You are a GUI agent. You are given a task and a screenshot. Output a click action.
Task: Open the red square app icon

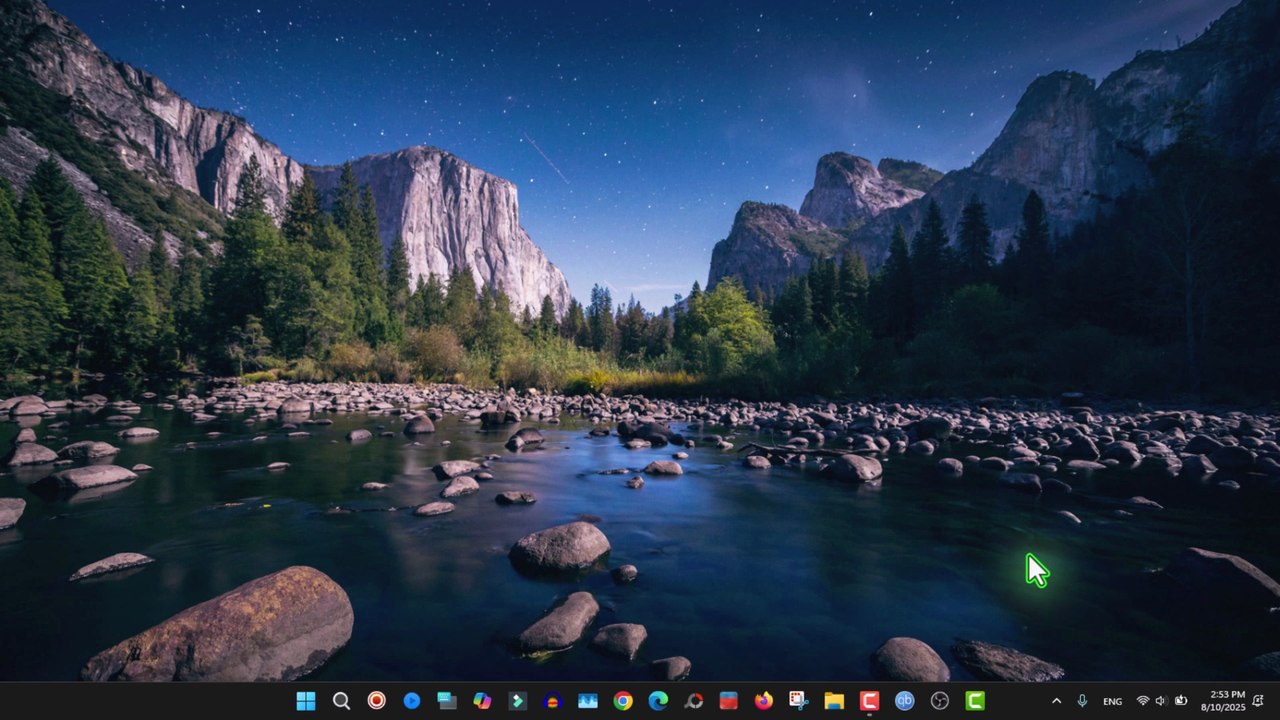(728, 701)
